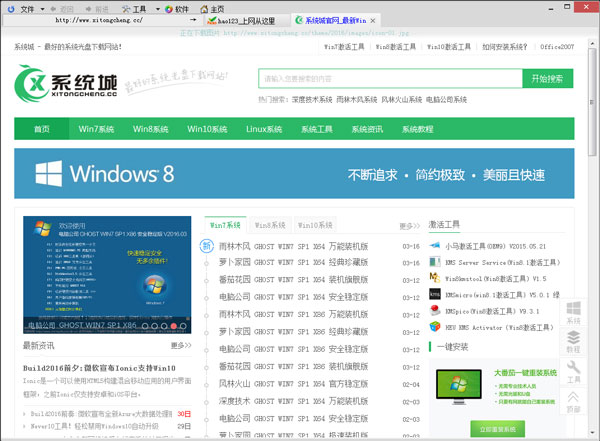Click the 新 badge icon in list
Viewport: 600px width, 441px height.
click(207, 246)
